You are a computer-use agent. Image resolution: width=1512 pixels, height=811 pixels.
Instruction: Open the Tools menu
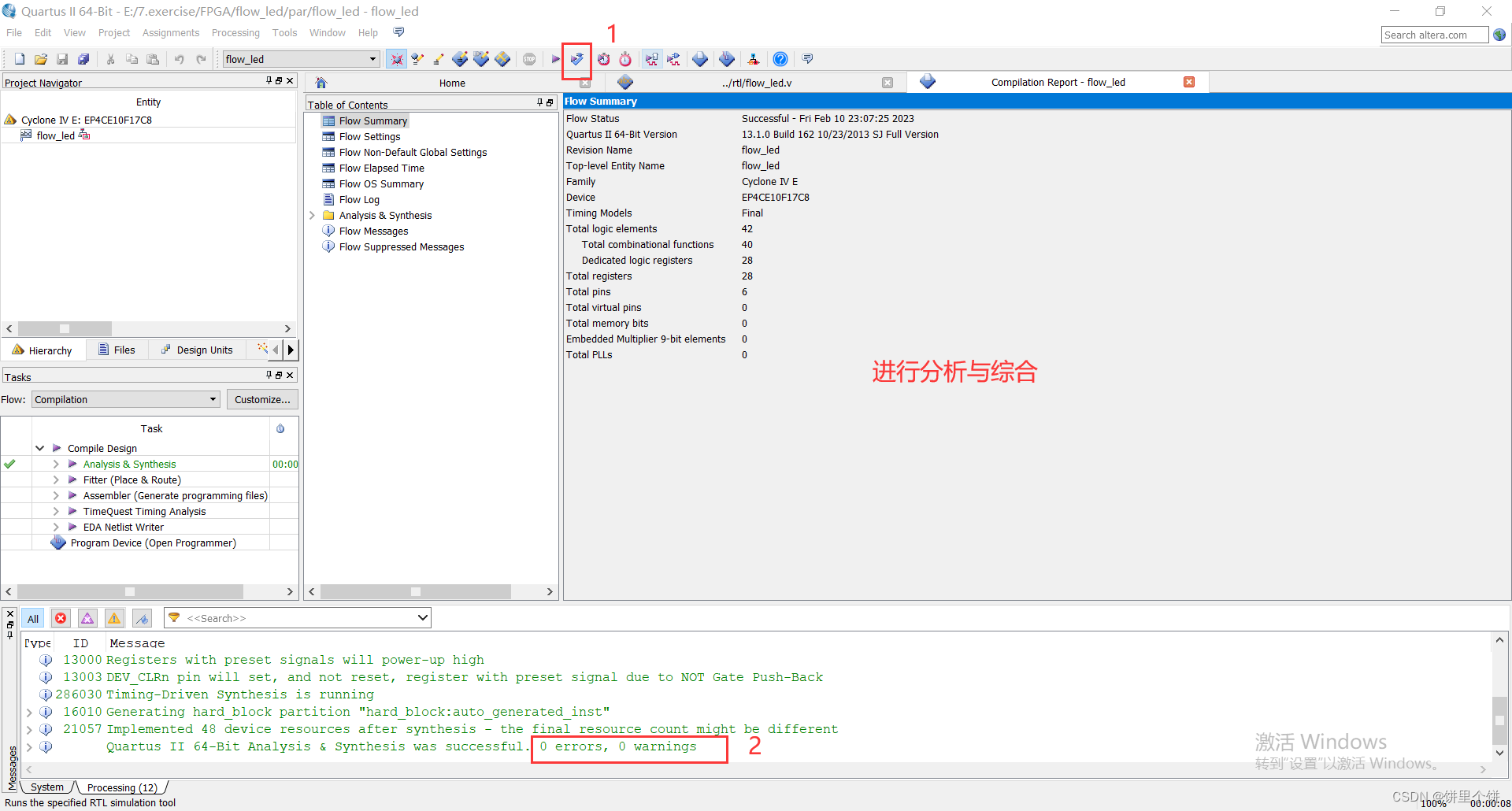284,32
